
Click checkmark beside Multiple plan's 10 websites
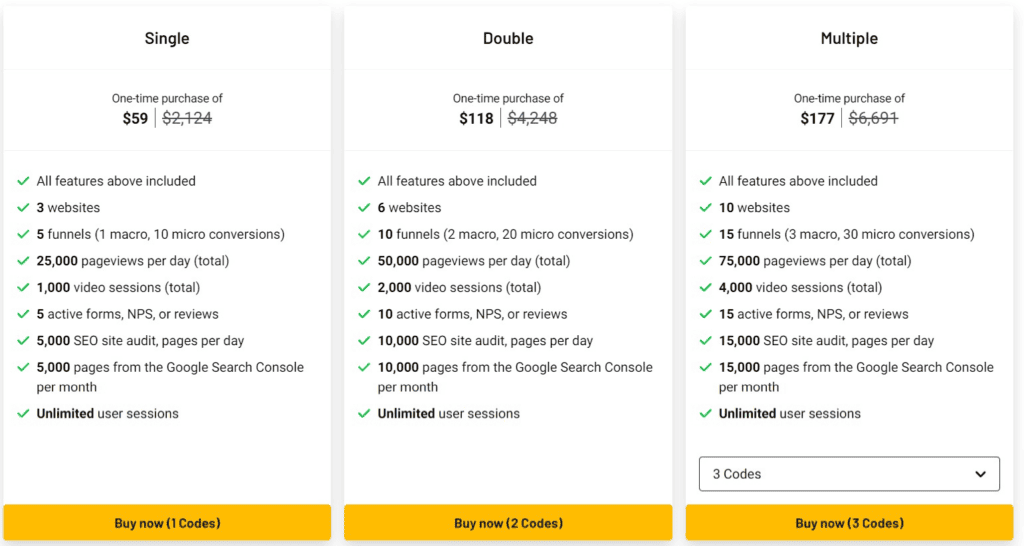[705, 208]
